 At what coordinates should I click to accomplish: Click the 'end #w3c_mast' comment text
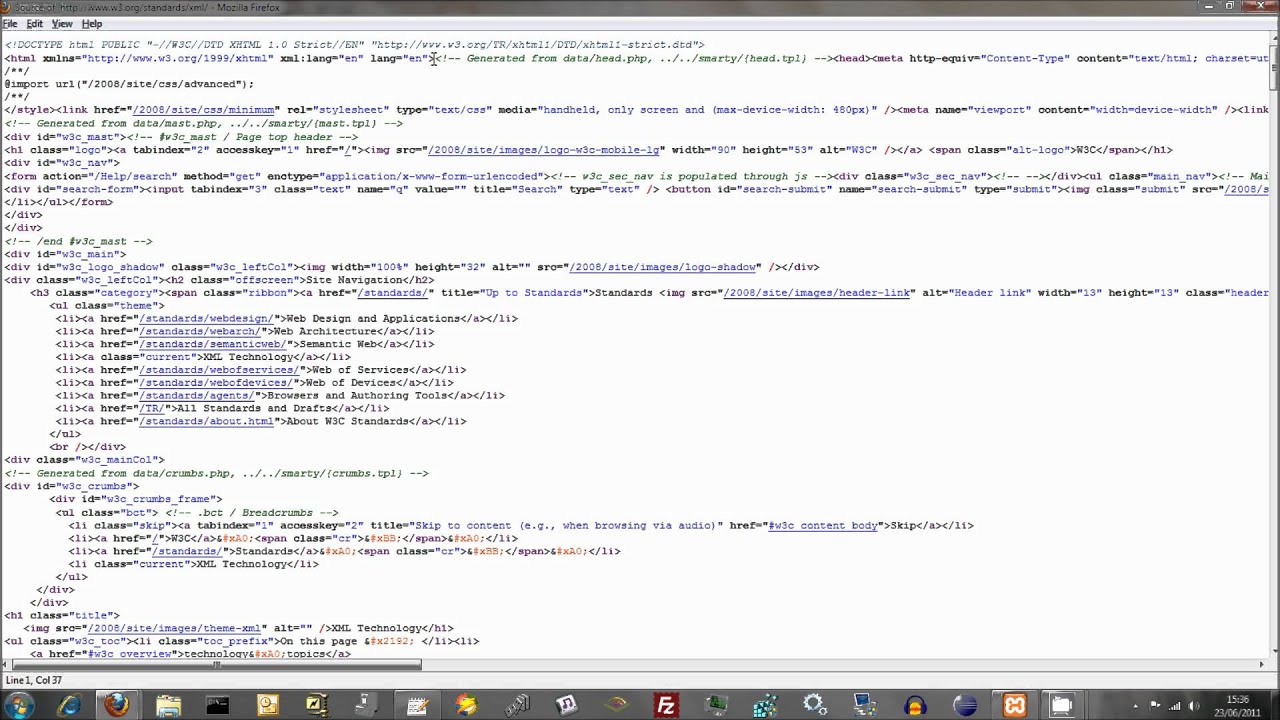pyautogui.click(x=78, y=241)
